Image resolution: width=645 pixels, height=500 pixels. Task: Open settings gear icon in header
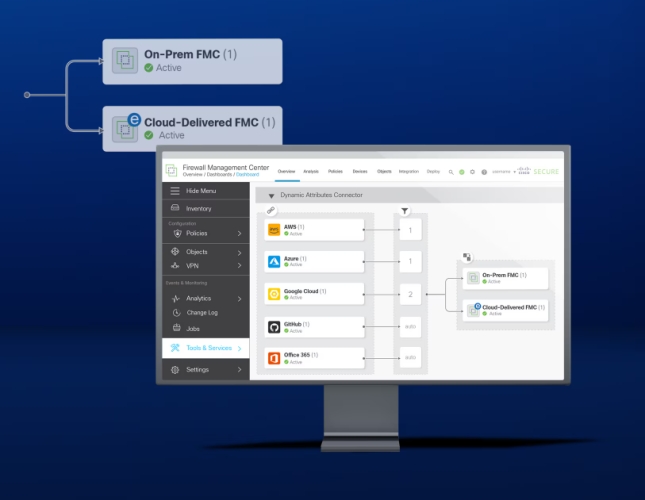[x=472, y=172]
